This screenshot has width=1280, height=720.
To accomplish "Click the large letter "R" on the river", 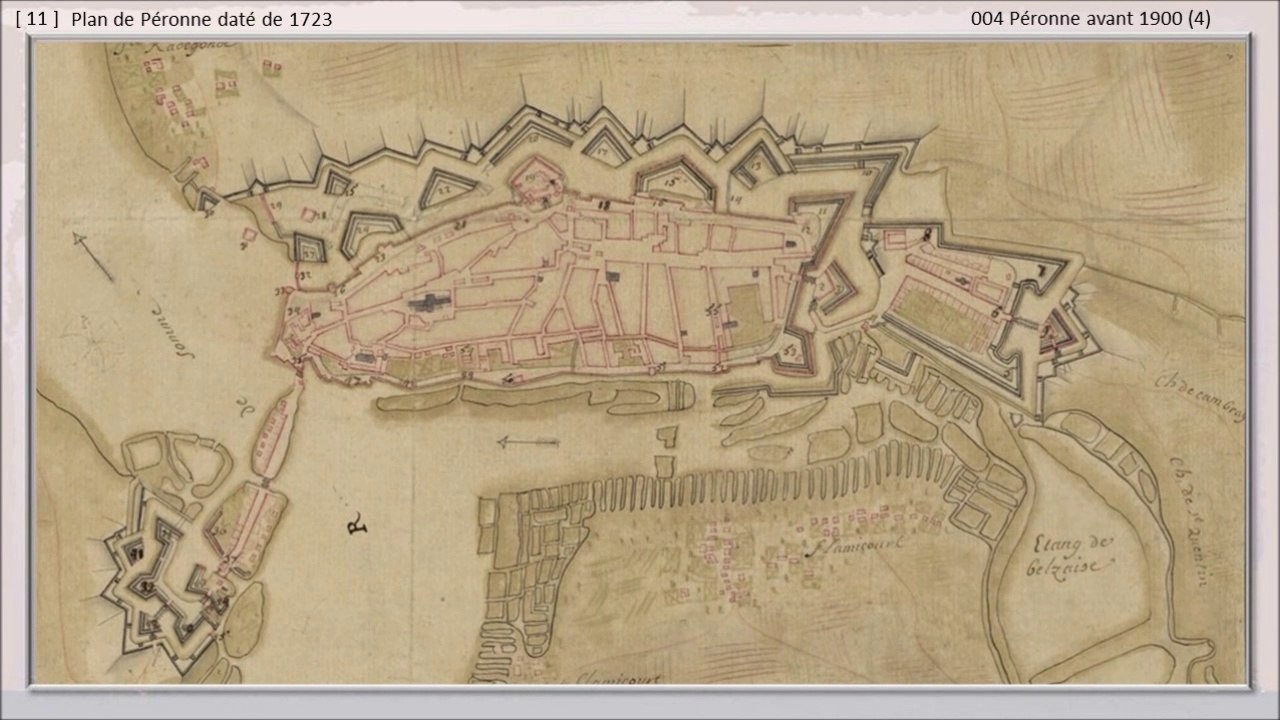I will pyautogui.click(x=356, y=524).
